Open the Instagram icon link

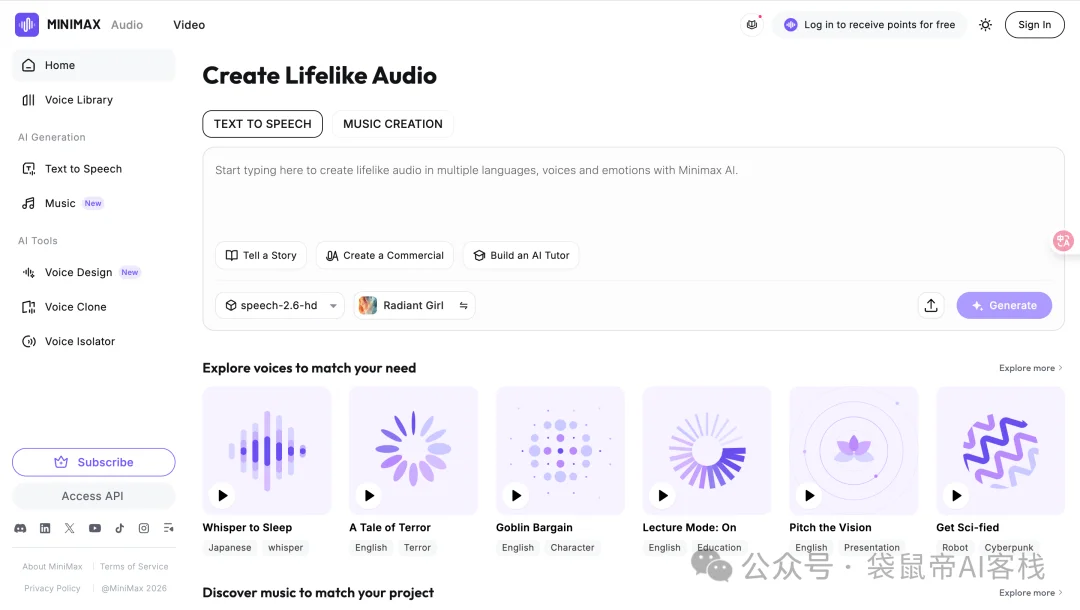[144, 528]
